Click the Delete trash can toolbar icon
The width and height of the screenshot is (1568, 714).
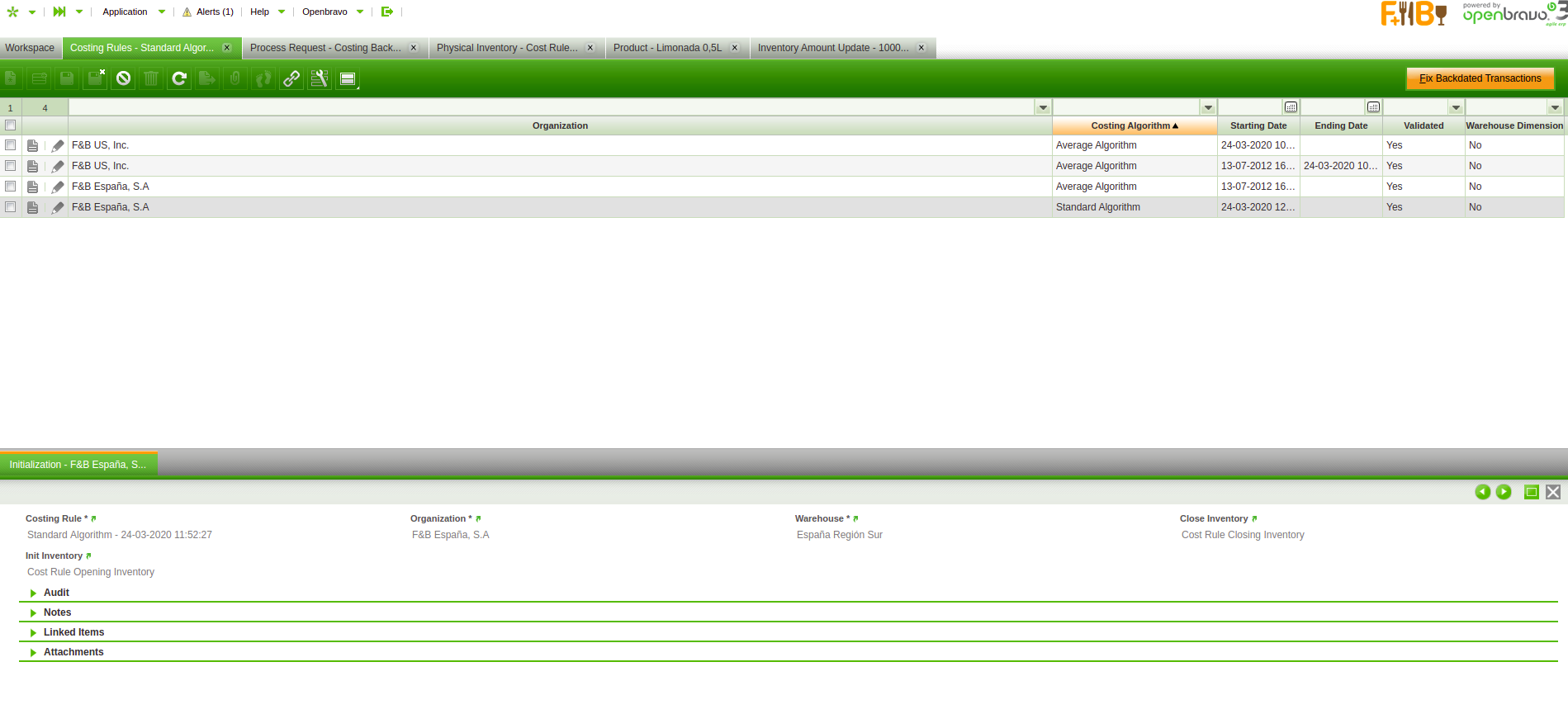pyautogui.click(x=151, y=78)
